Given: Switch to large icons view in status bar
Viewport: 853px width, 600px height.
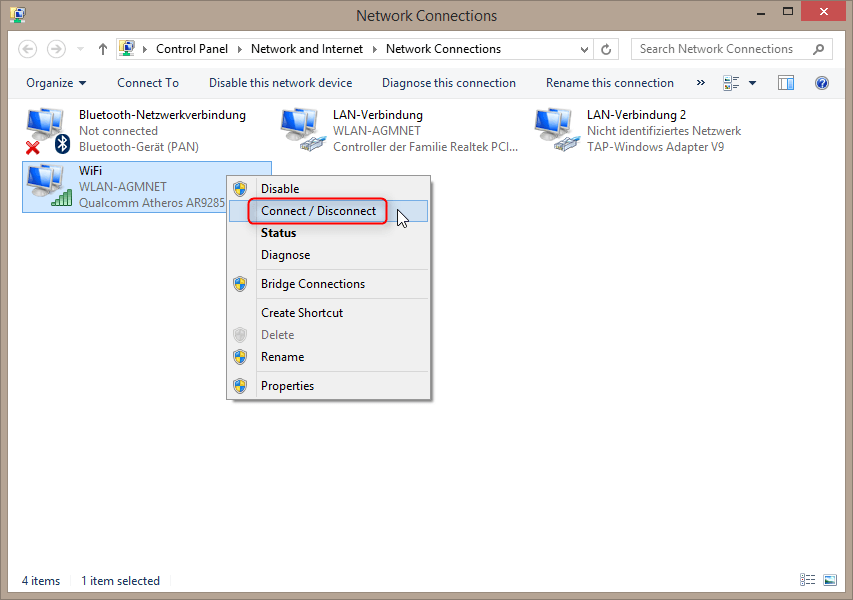Looking at the screenshot, I should (829, 580).
